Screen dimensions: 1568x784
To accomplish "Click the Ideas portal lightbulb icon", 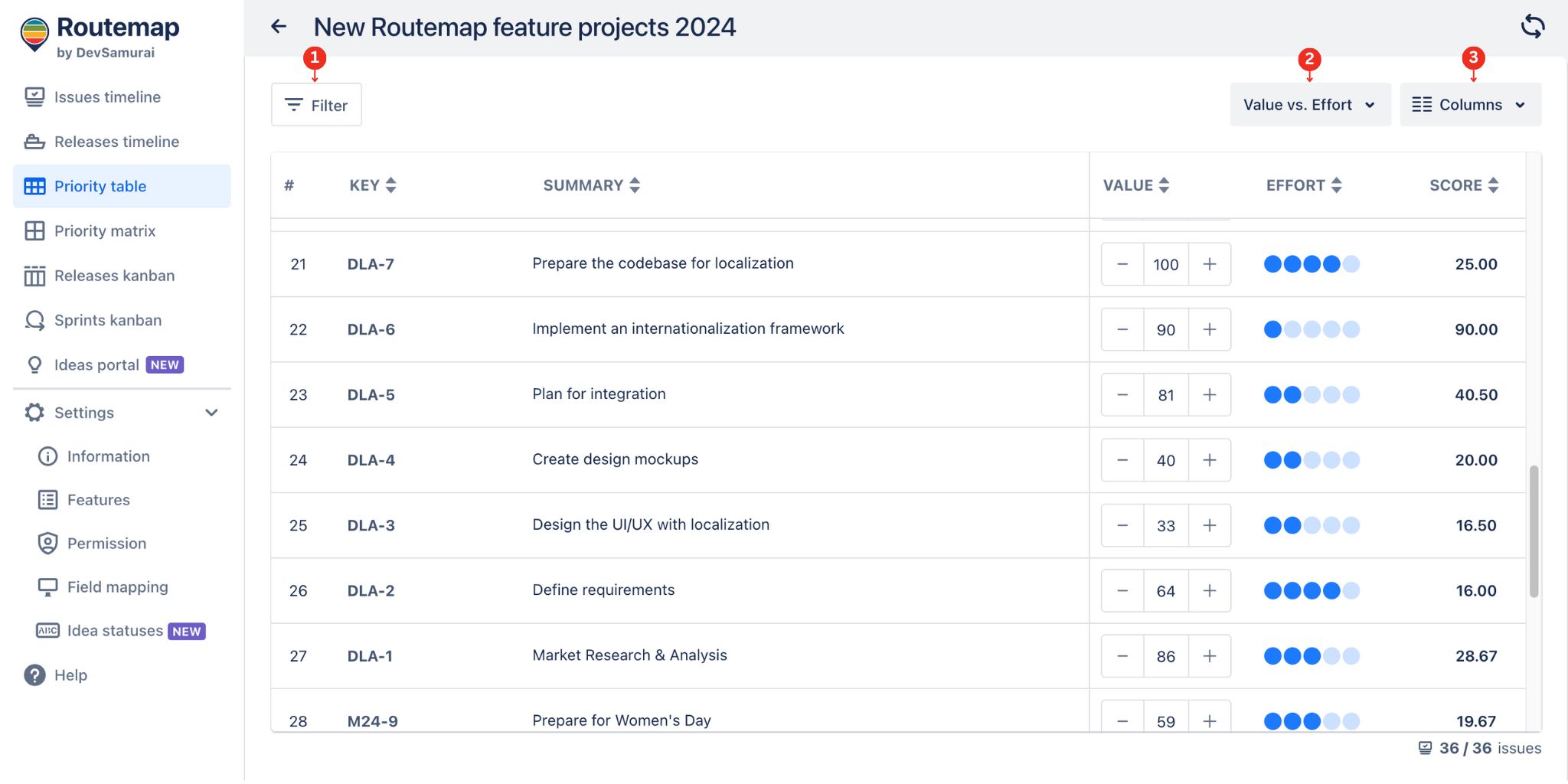I will tap(34, 365).
